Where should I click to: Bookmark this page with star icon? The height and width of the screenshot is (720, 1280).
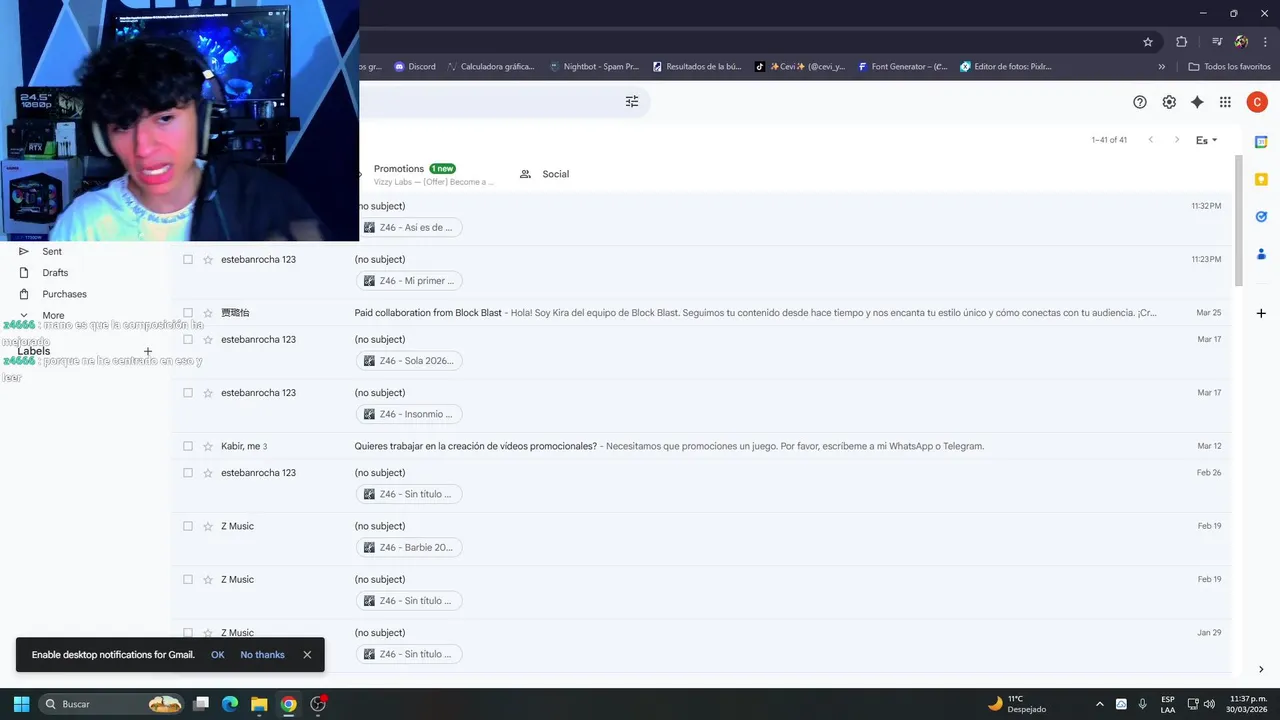1148,42
